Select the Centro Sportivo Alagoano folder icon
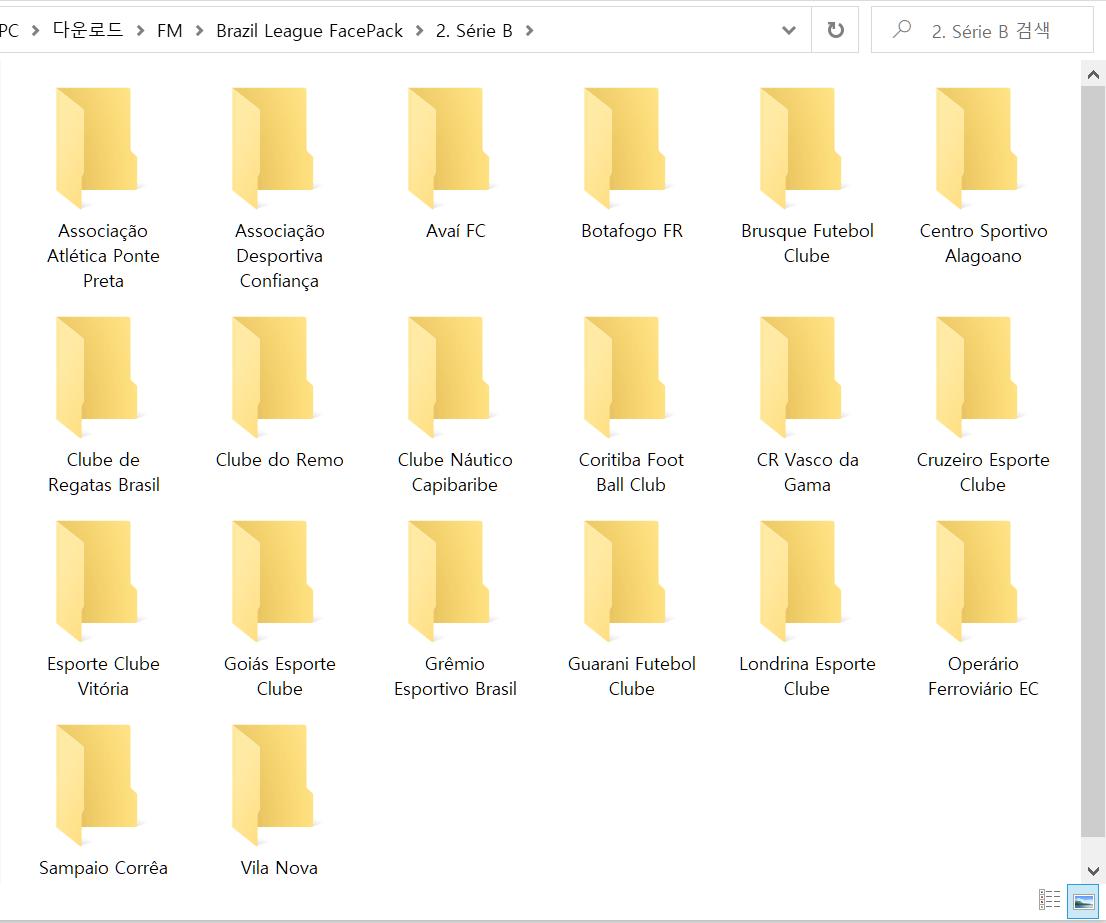Viewport: 1106px width, 923px height. pyautogui.click(x=978, y=147)
